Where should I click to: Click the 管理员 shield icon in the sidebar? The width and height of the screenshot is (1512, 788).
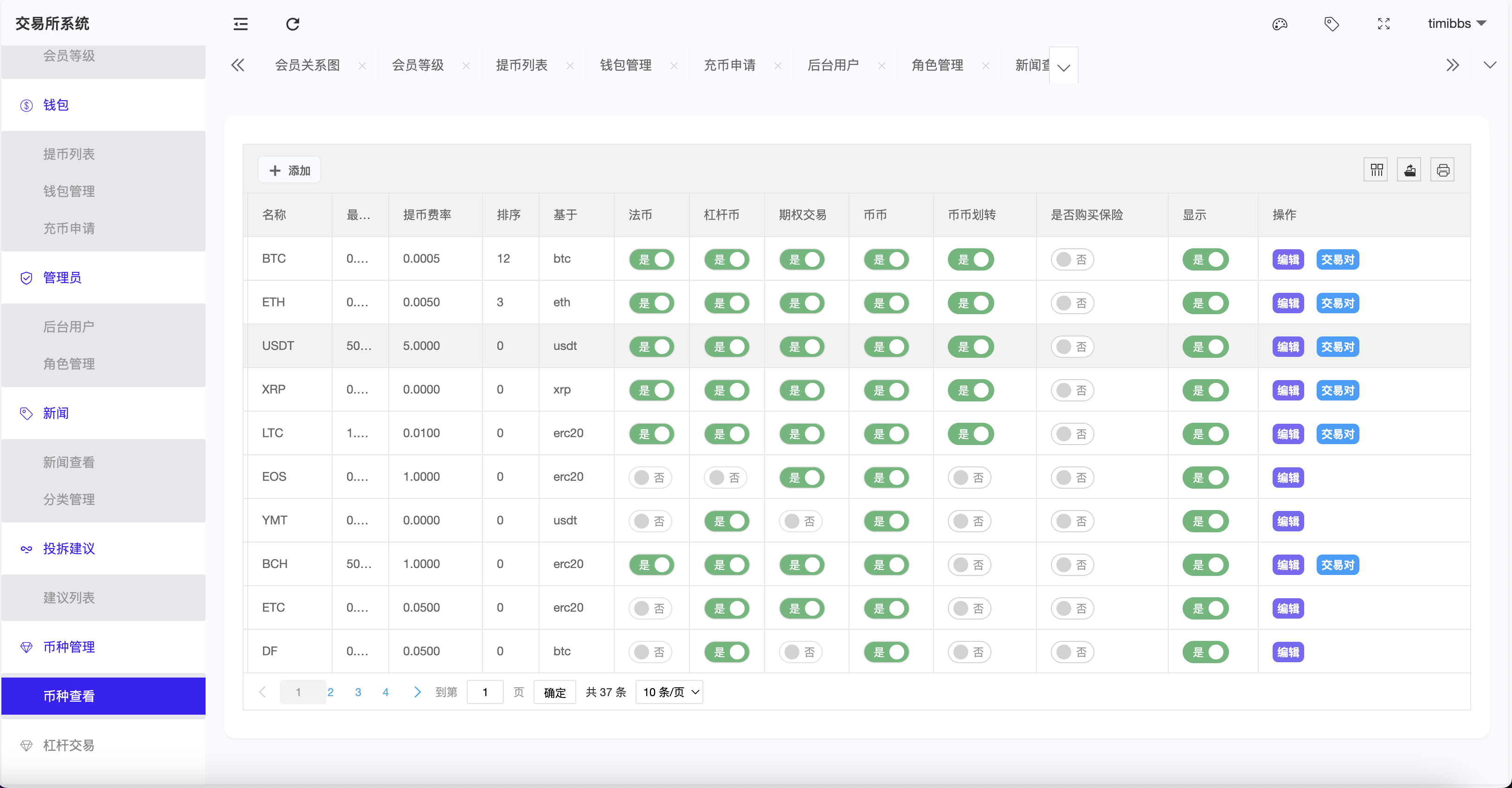click(x=26, y=278)
